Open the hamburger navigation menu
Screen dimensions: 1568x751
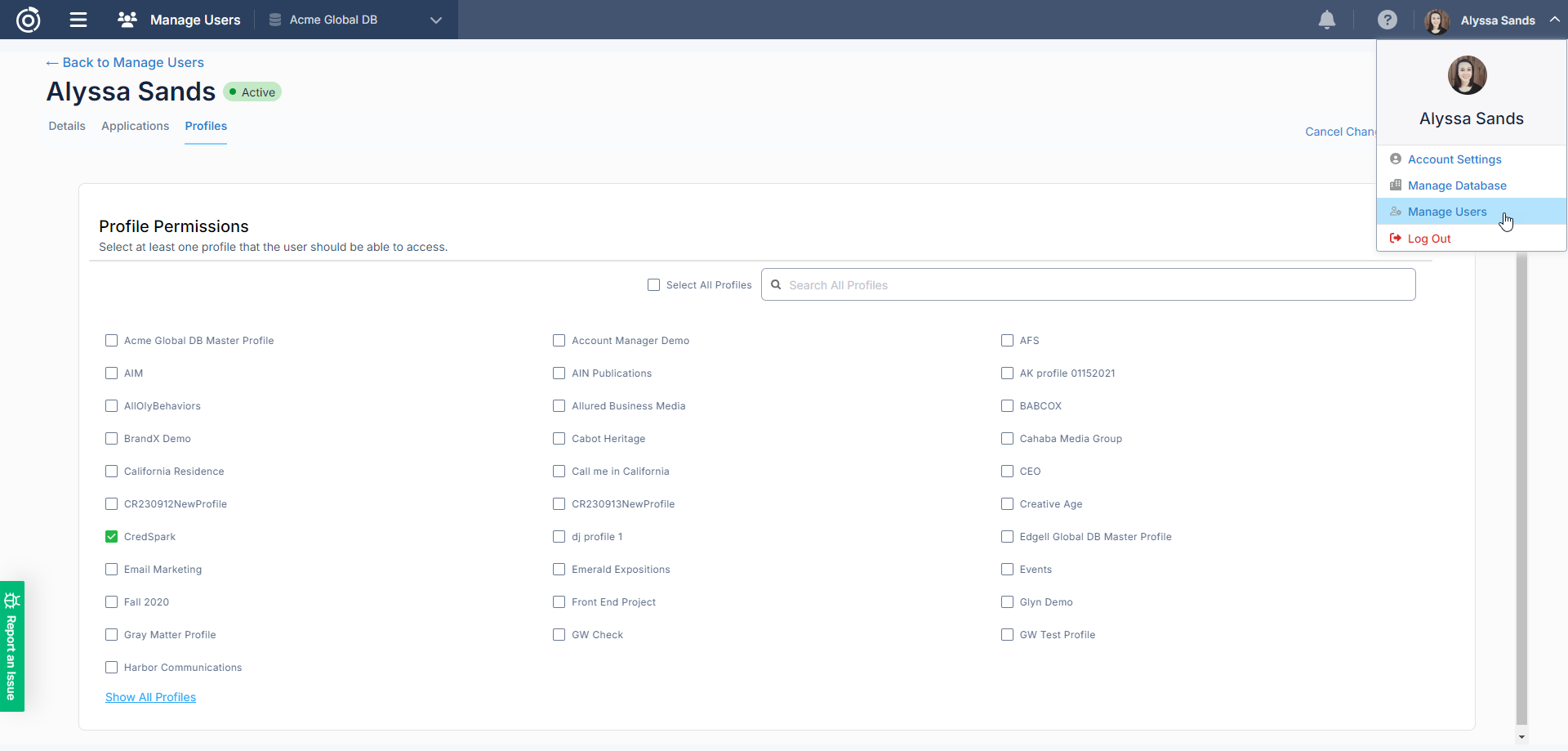tap(78, 20)
